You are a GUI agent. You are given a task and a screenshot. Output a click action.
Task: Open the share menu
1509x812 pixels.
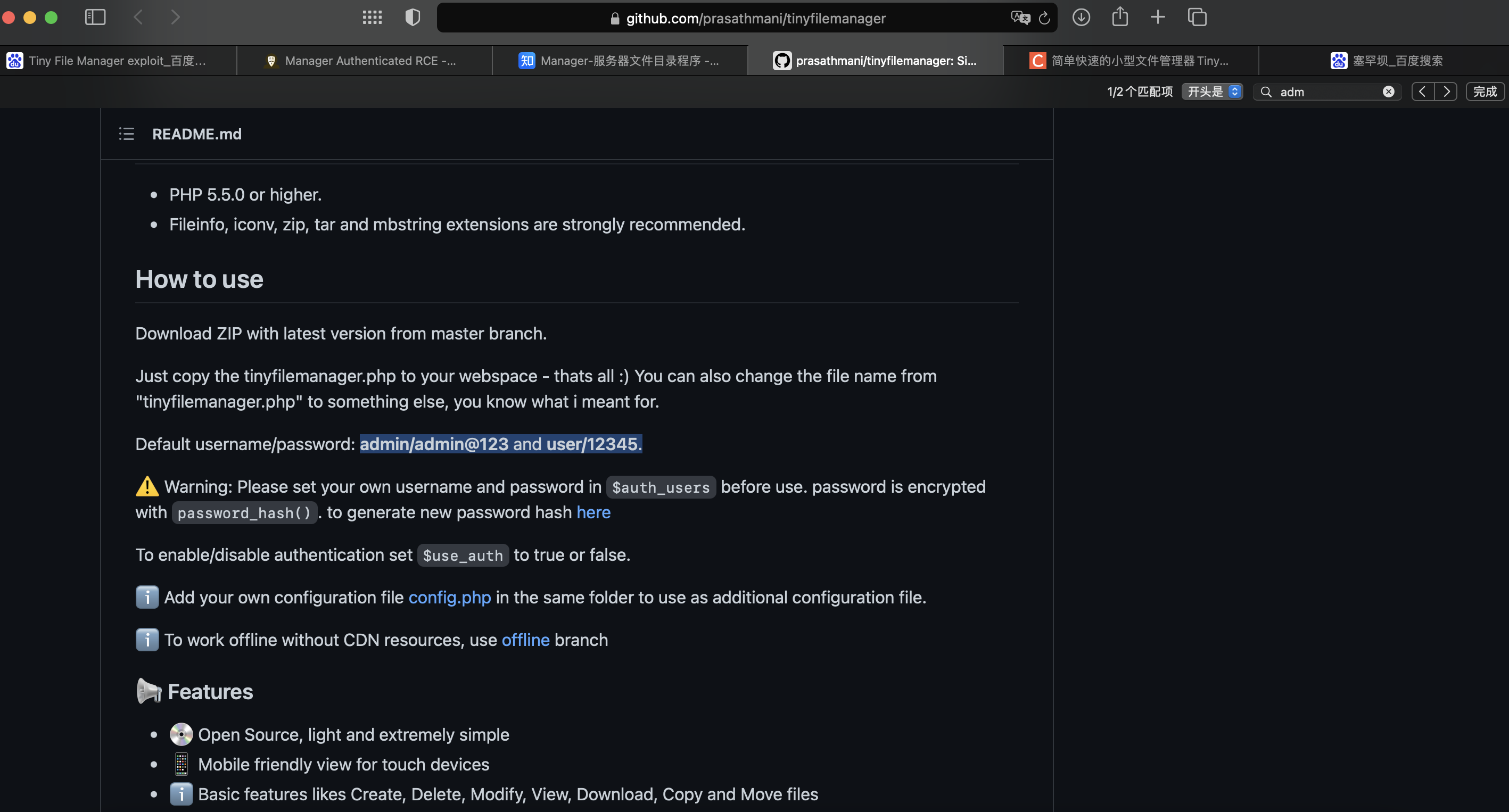coord(1120,16)
